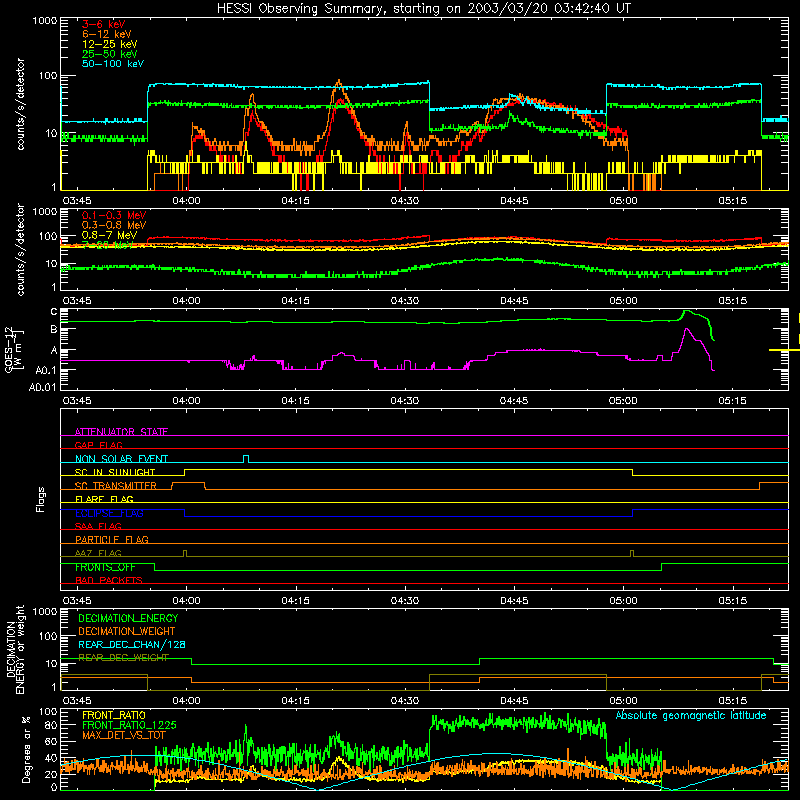The height and width of the screenshot is (800, 800).
Task: Select the red 3-6 keV legend label
Action: 104,24
